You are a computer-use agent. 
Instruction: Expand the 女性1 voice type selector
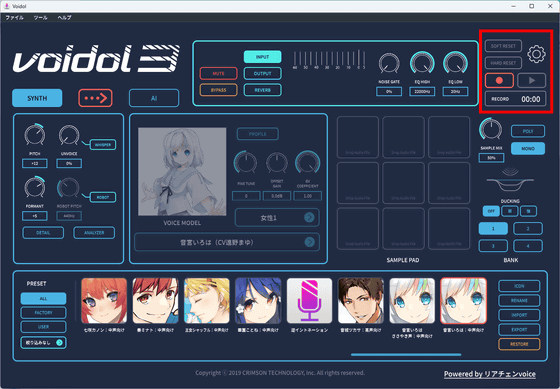click(x=277, y=217)
